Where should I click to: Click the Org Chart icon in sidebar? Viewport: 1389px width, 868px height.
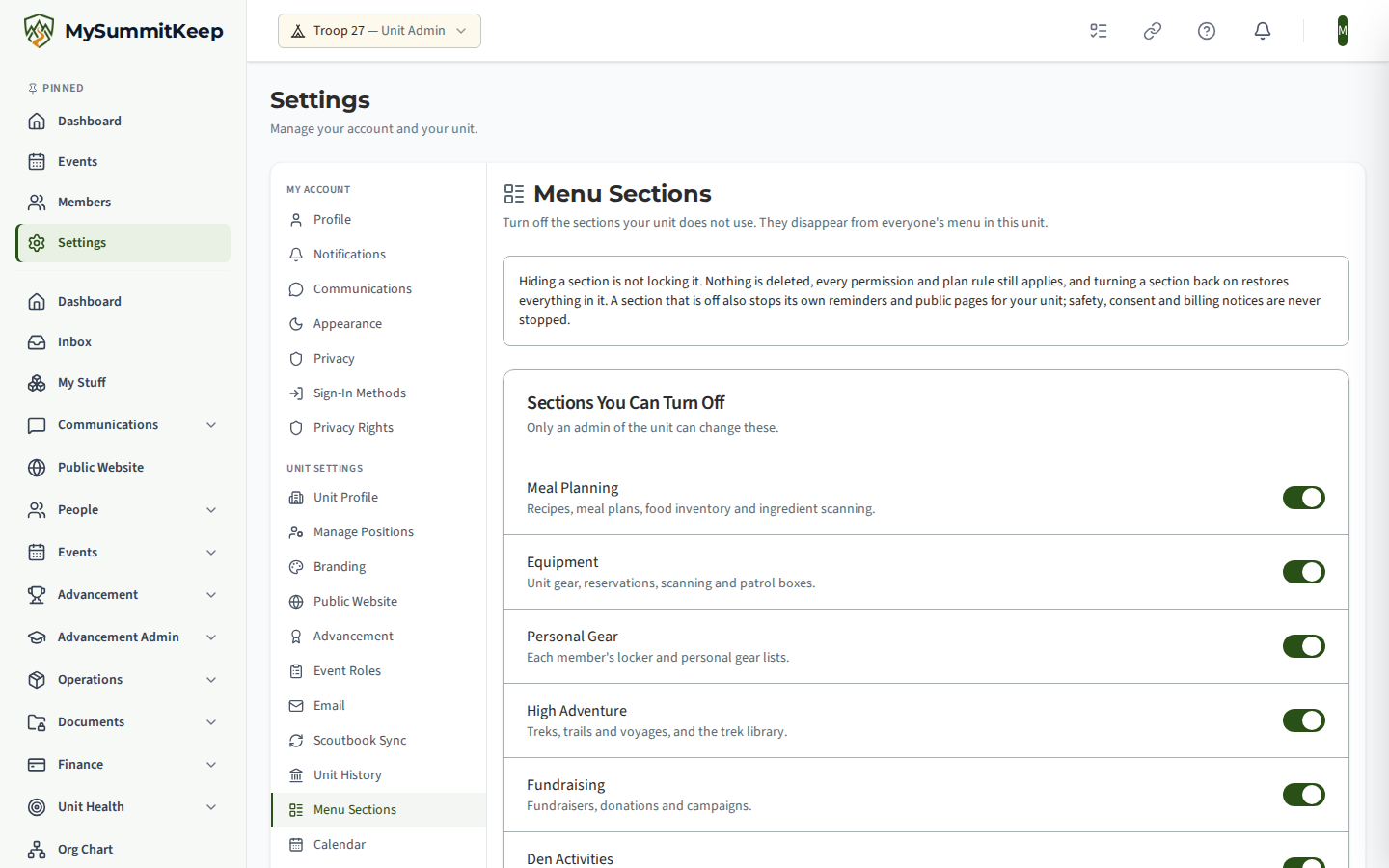pyautogui.click(x=37, y=850)
